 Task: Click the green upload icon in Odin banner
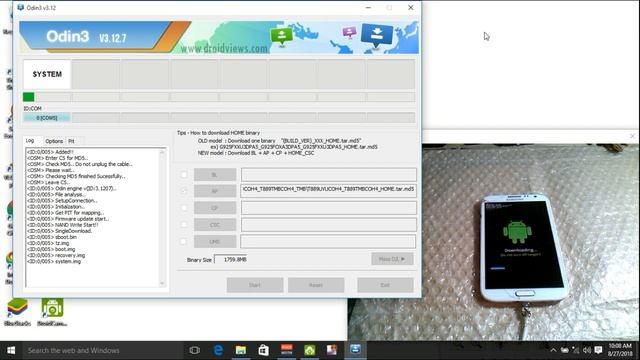pyautogui.click(x=282, y=36)
